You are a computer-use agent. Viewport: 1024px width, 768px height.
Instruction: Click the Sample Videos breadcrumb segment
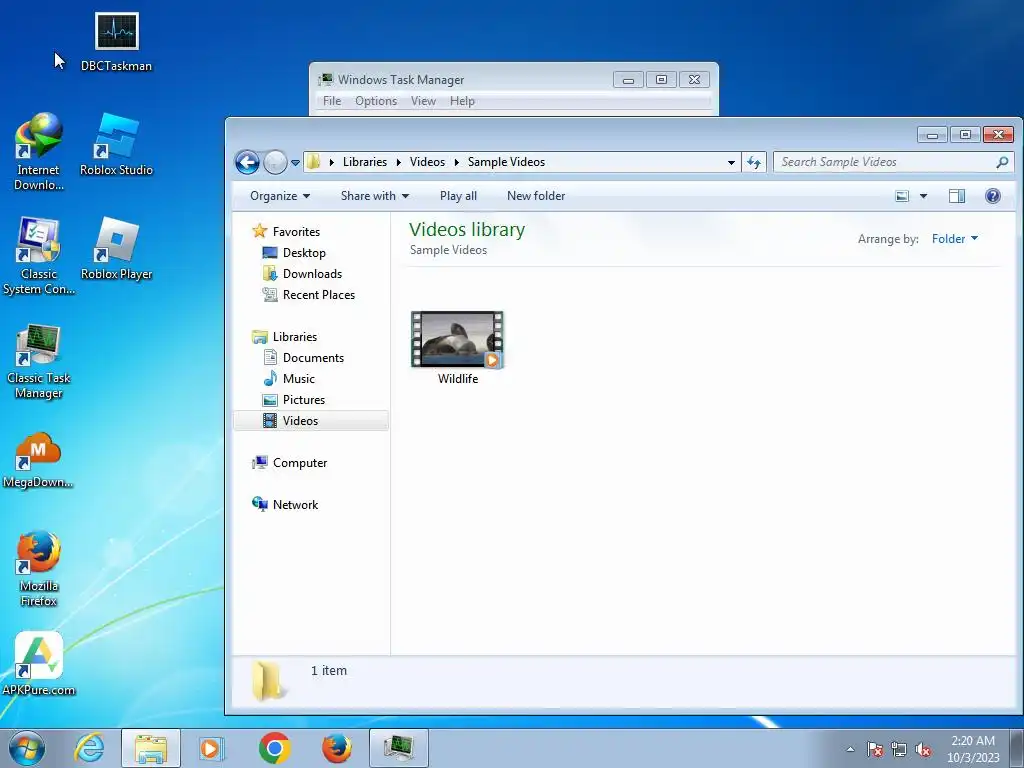coord(506,162)
